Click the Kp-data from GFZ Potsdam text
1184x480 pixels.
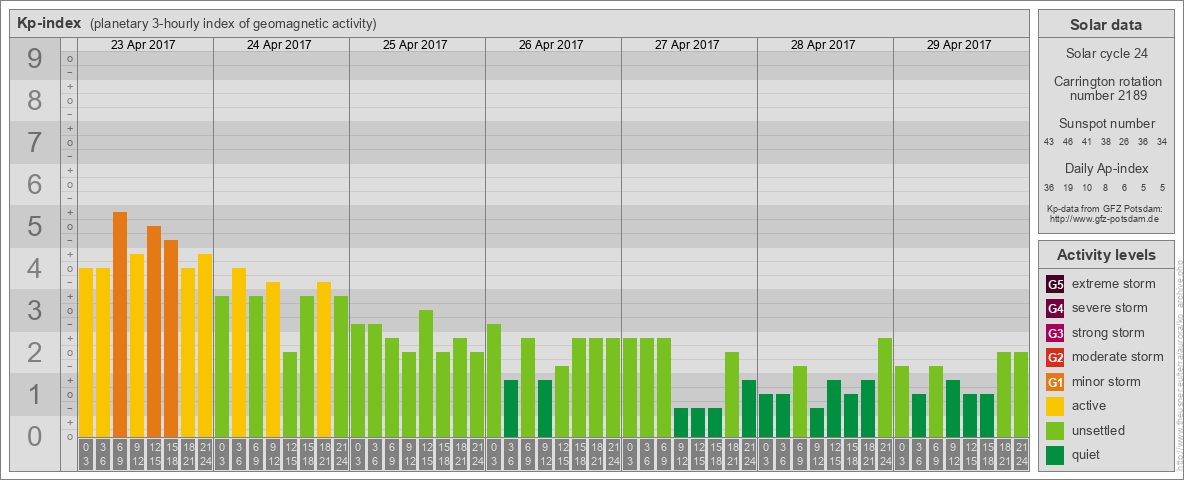coord(1104,208)
